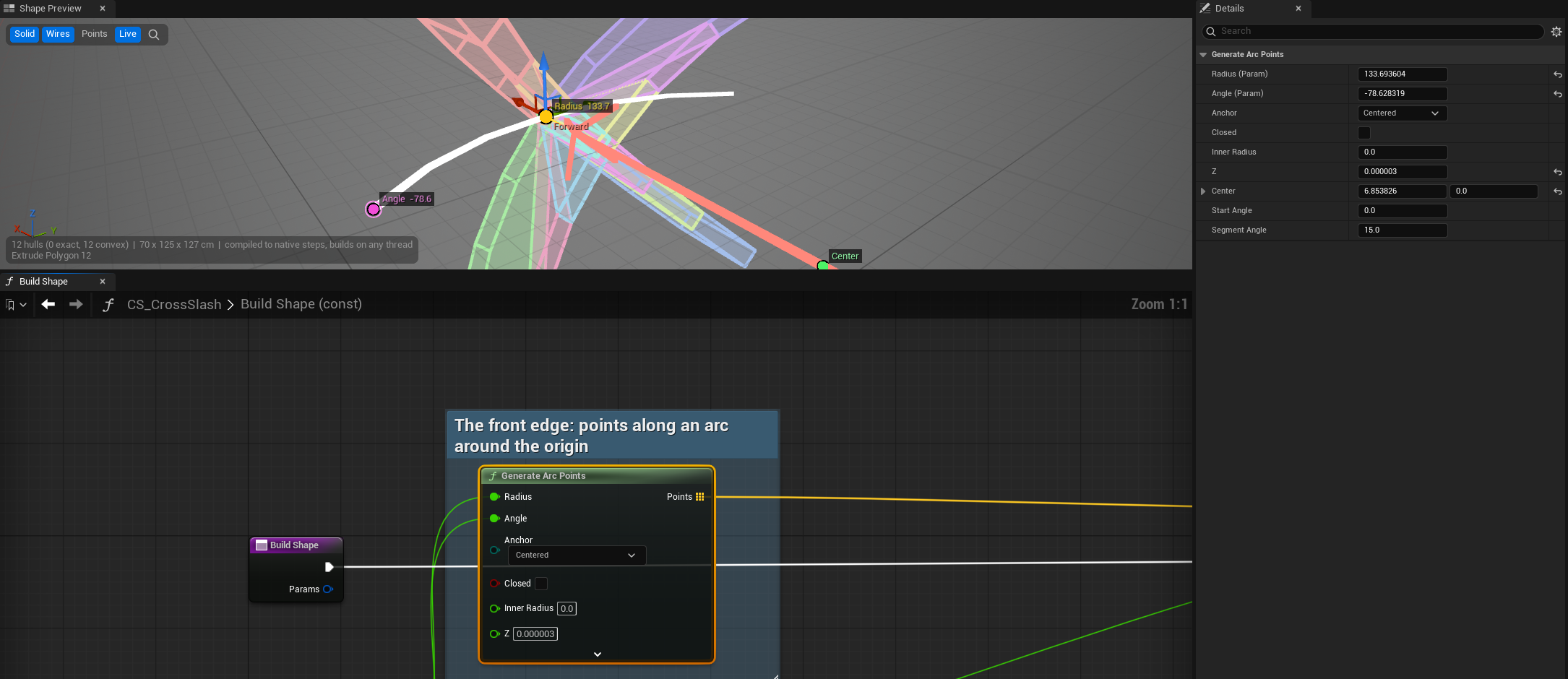Click the Build Shape execution output pin
The height and width of the screenshot is (679, 1568).
(329, 567)
